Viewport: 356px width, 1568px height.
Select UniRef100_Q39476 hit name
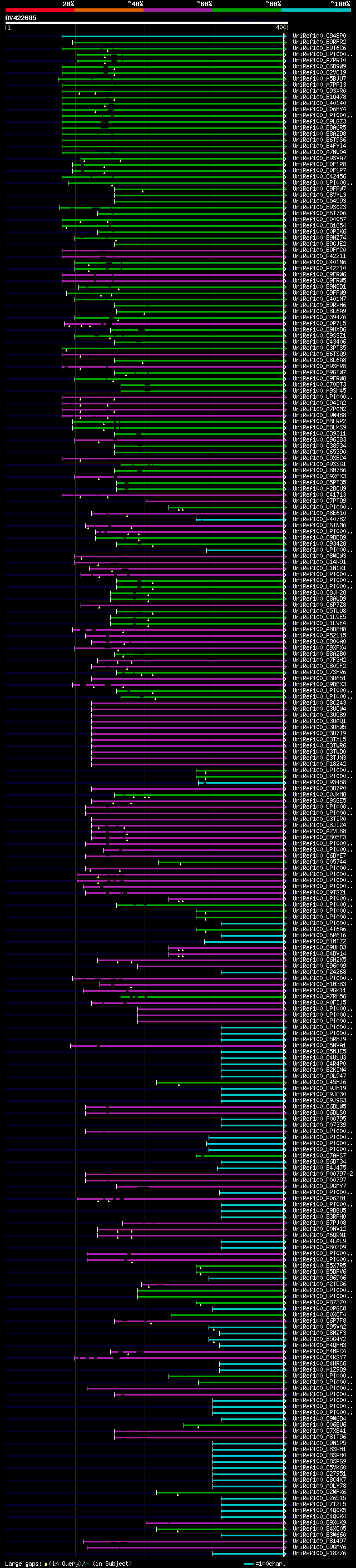tap(319, 317)
